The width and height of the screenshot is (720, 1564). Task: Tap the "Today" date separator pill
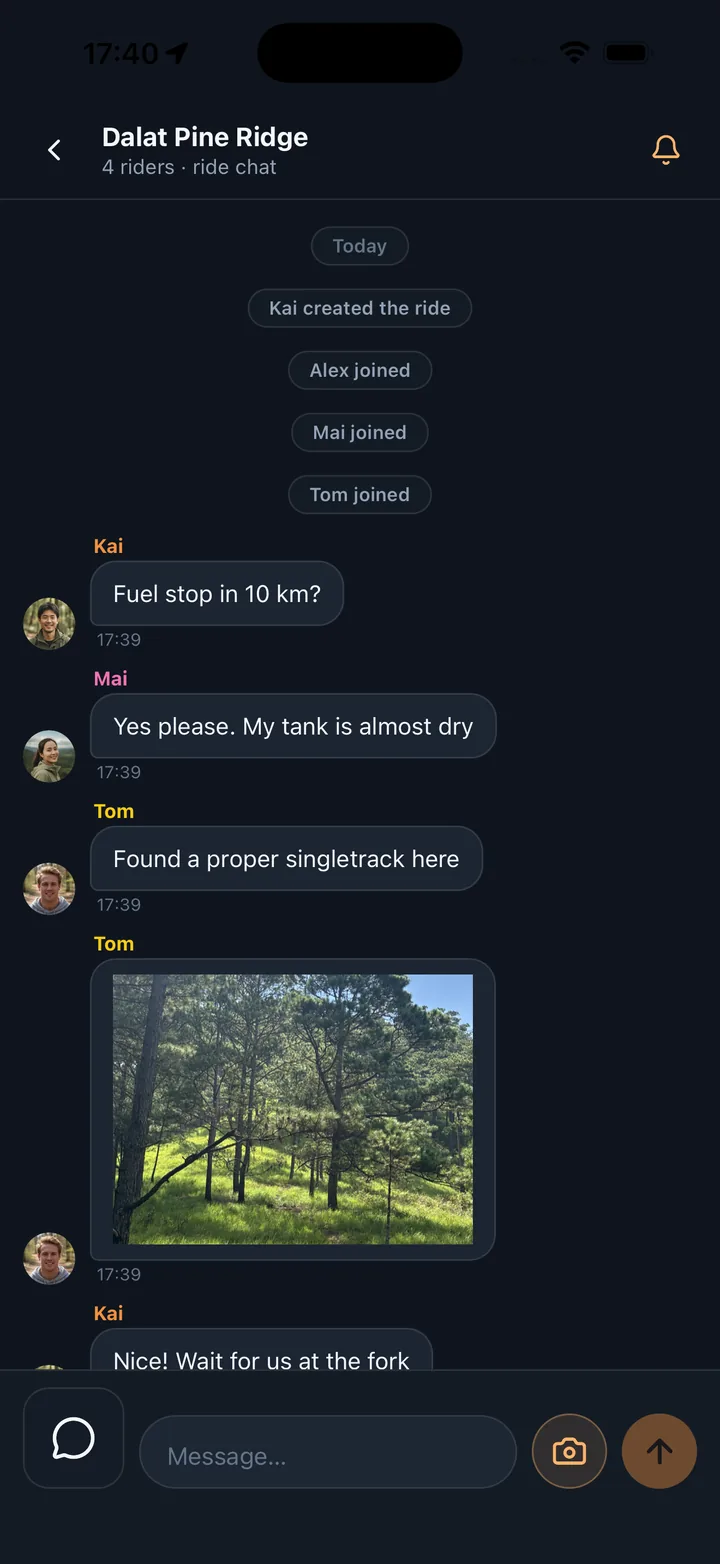click(360, 246)
